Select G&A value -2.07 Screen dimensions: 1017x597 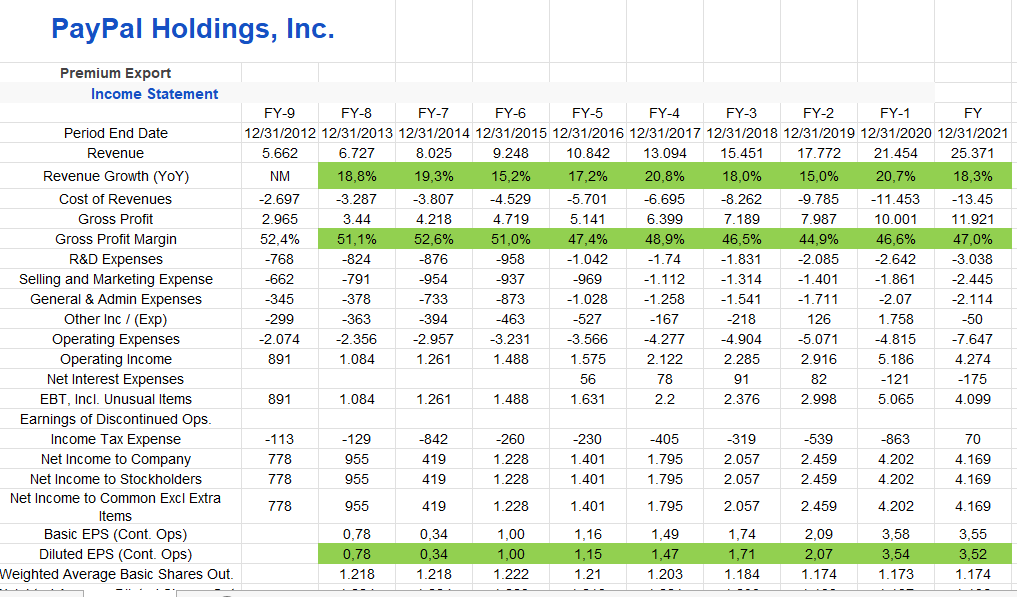coord(896,300)
